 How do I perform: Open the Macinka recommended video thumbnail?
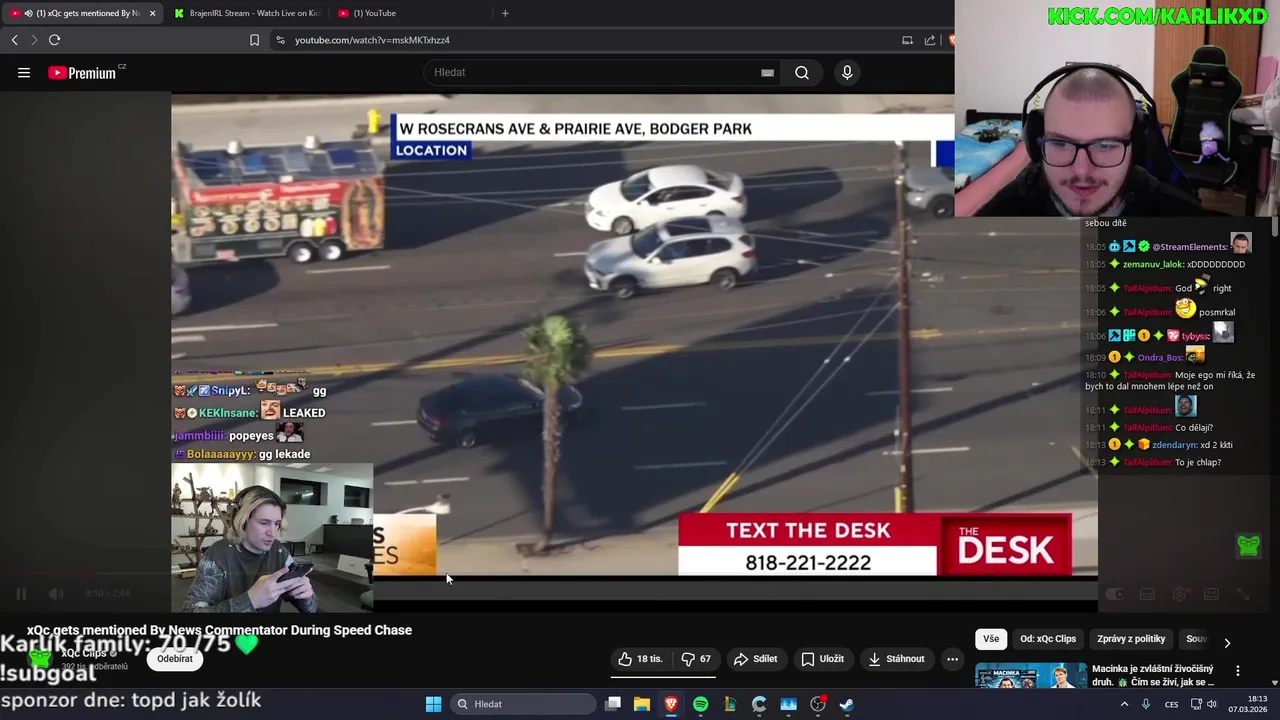point(1031,676)
